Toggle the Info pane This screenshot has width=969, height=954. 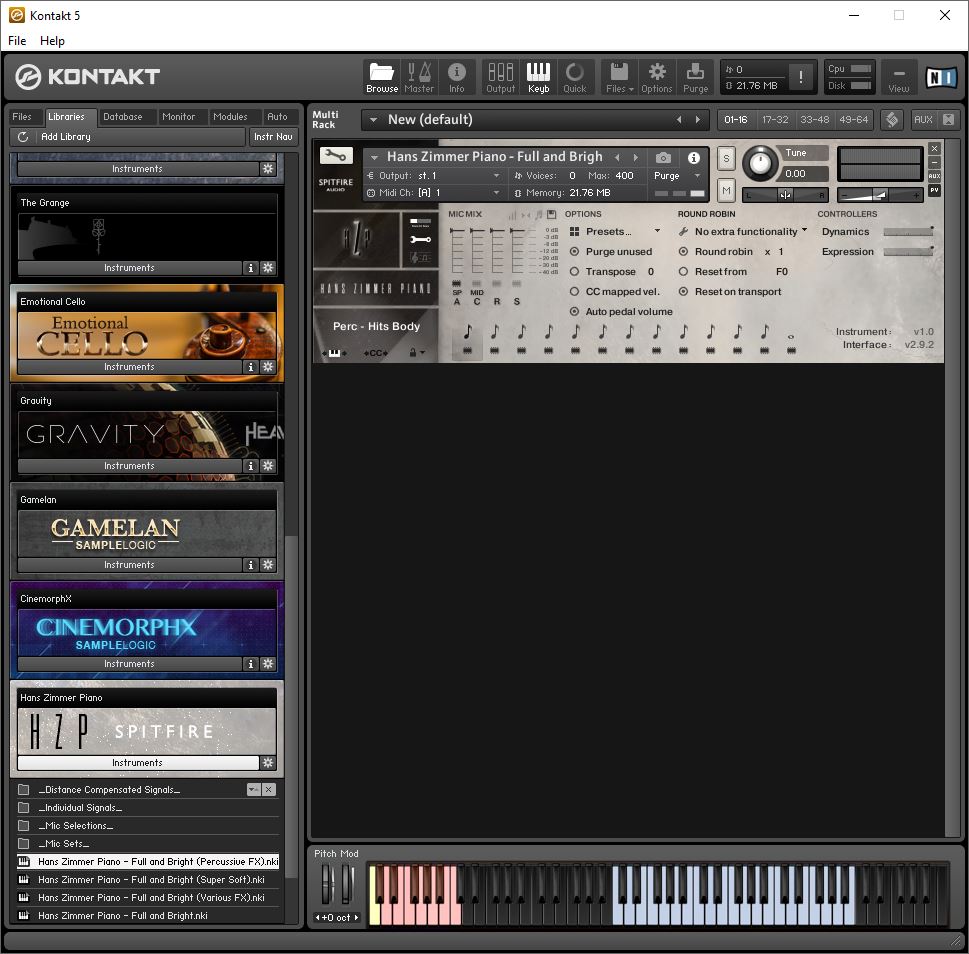coord(457,77)
